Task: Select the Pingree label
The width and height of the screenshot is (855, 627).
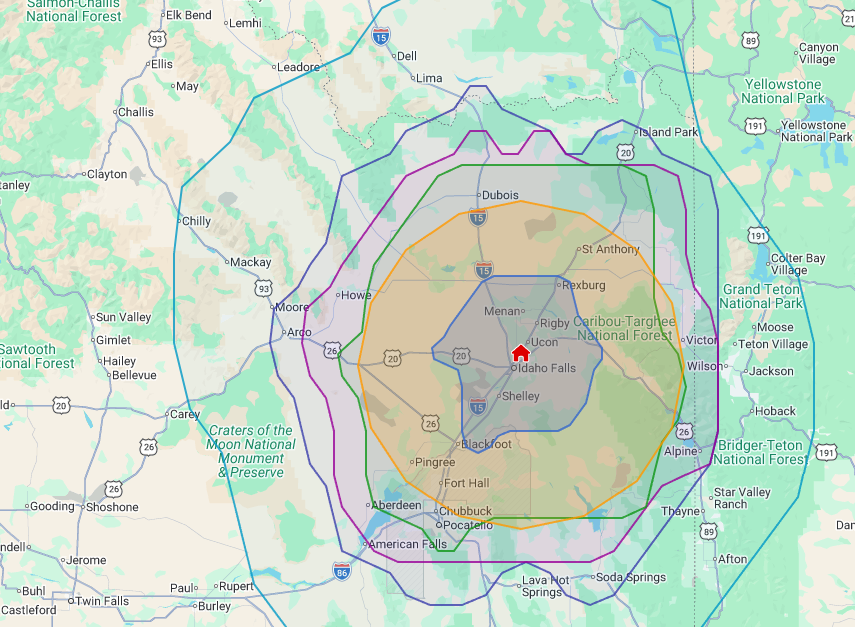Action: point(435,462)
